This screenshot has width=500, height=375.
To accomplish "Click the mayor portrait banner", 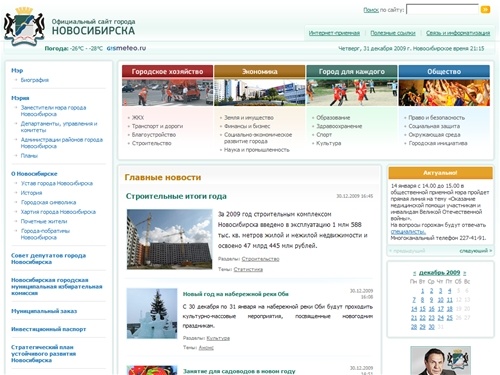I will 440,360.
